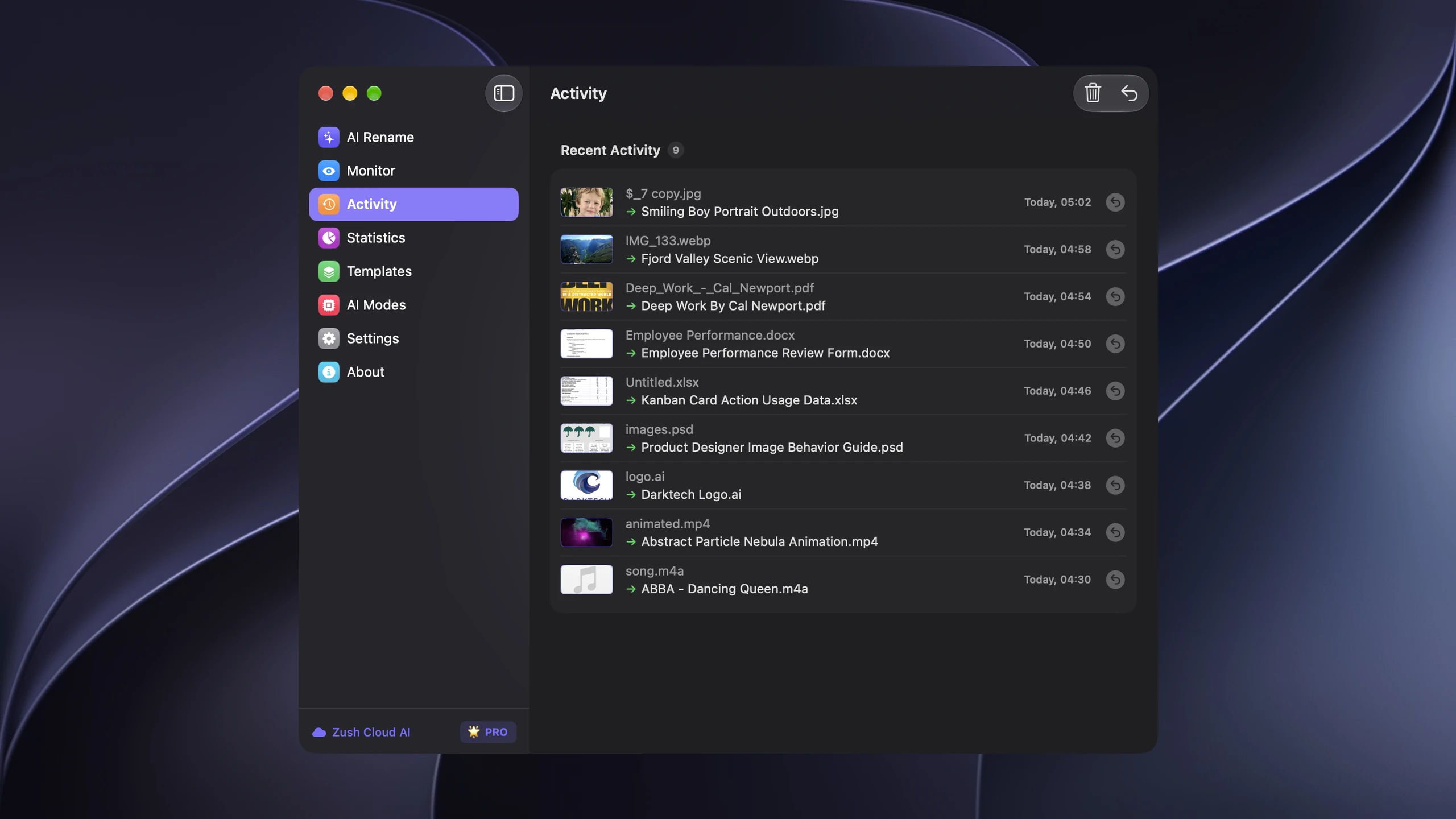1456x819 pixels.
Task: Revert rename of Abstract Particle Nebula Animation.mp4
Action: pyautogui.click(x=1115, y=533)
